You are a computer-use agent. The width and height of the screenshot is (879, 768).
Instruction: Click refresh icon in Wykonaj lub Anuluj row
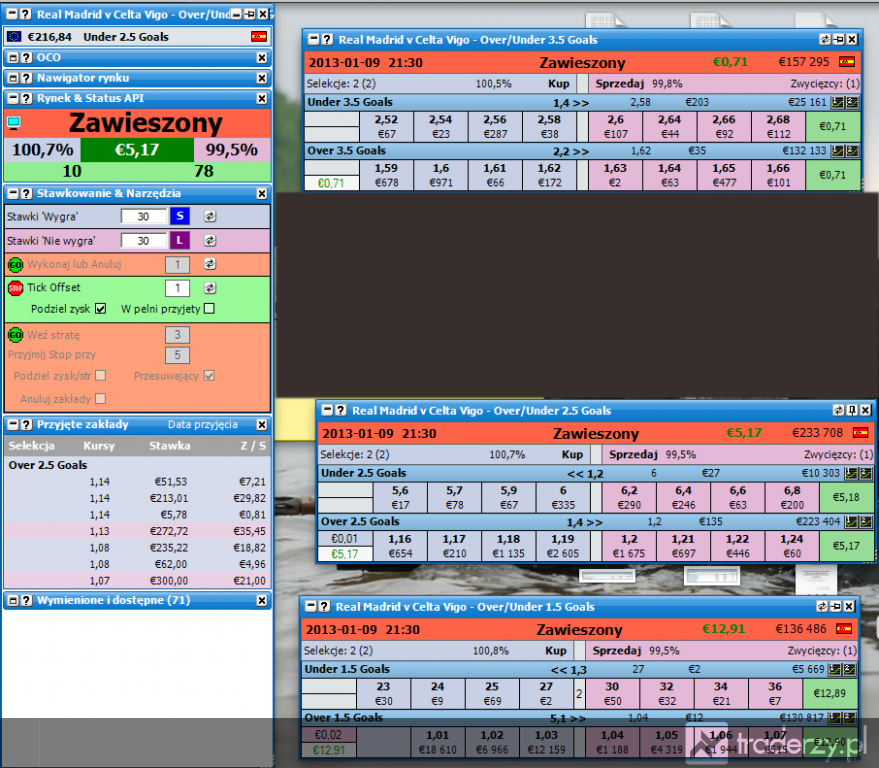(210, 264)
